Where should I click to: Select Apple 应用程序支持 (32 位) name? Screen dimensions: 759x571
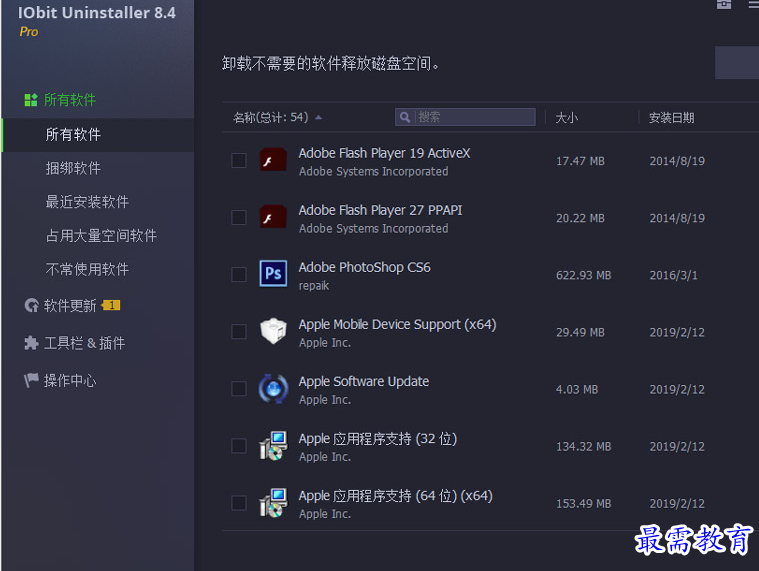378,439
